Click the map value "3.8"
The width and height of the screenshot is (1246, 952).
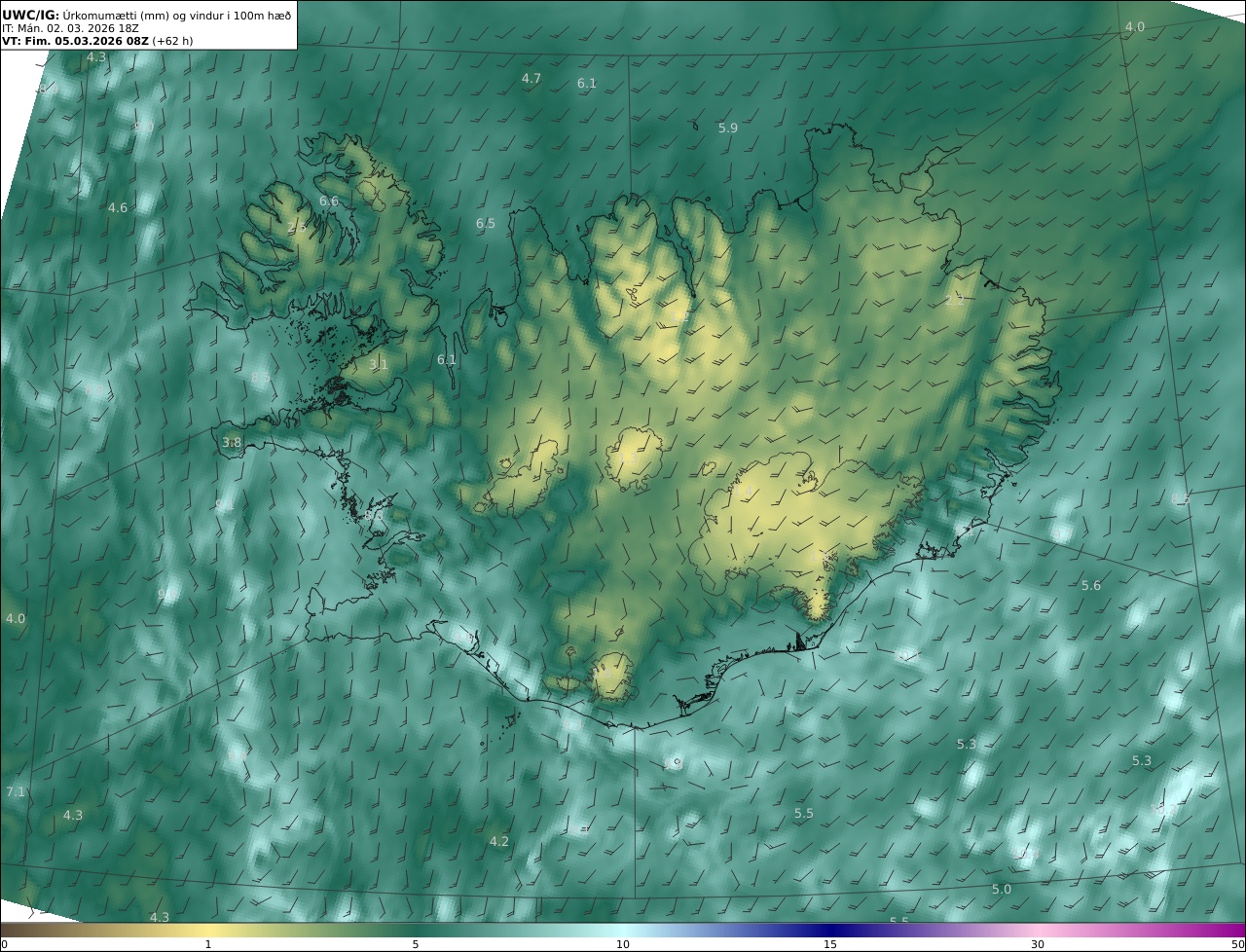232,442
